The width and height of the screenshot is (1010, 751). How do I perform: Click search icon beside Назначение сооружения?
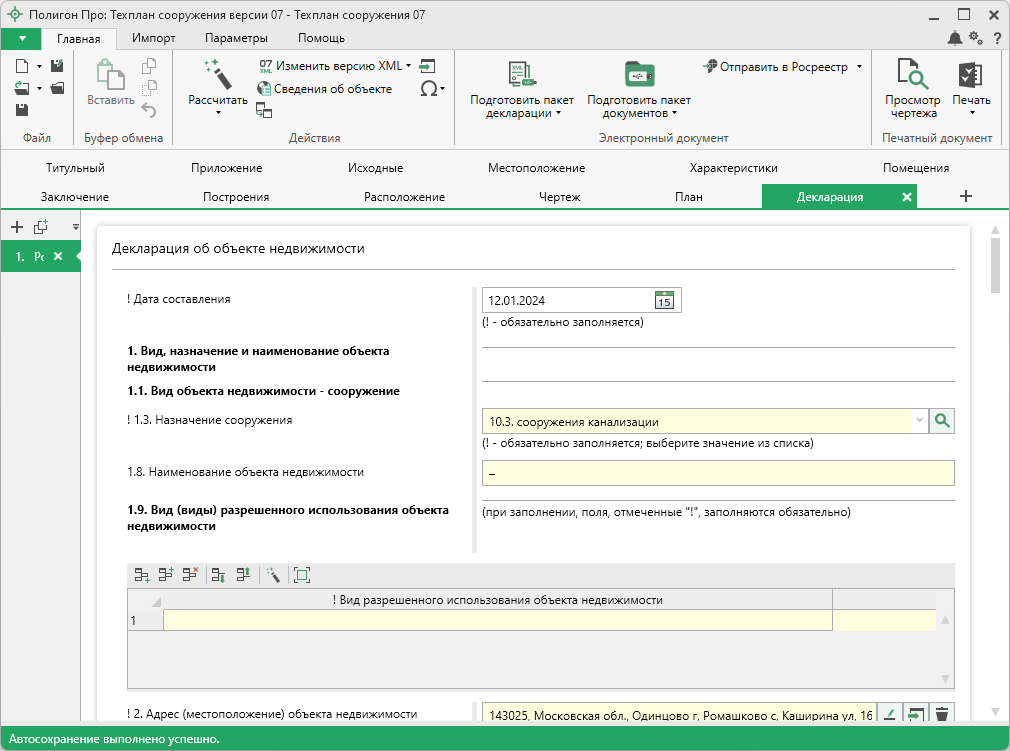[942, 421]
